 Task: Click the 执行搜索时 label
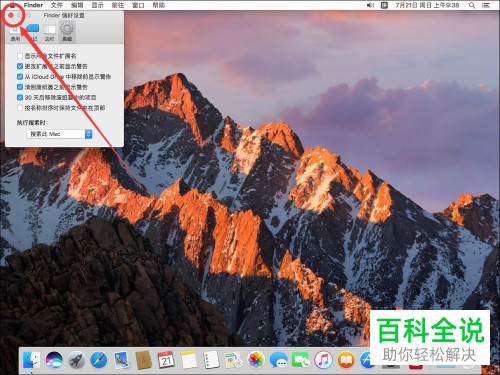coord(32,123)
